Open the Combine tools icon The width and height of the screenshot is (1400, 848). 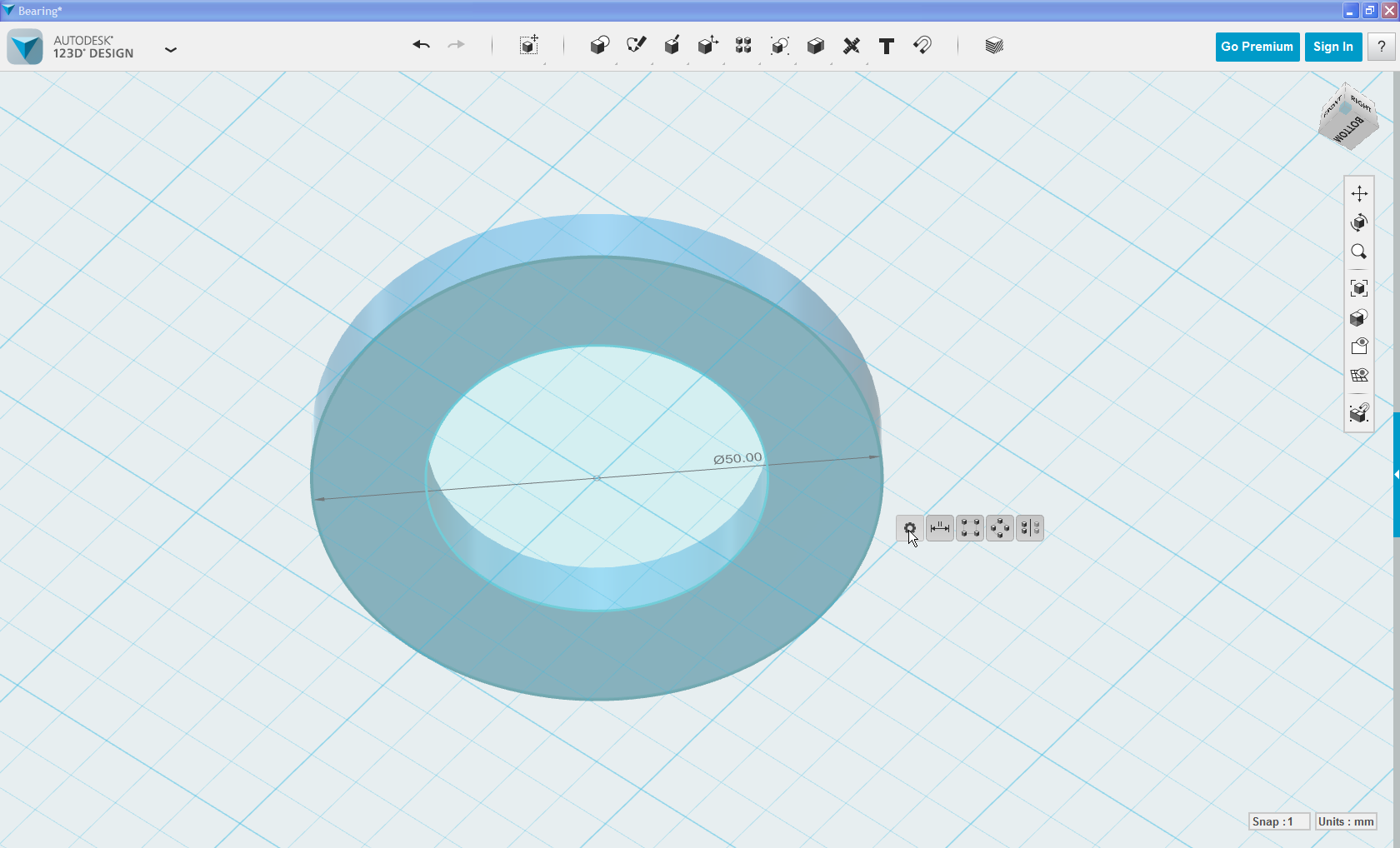pyautogui.click(x=815, y=46)
